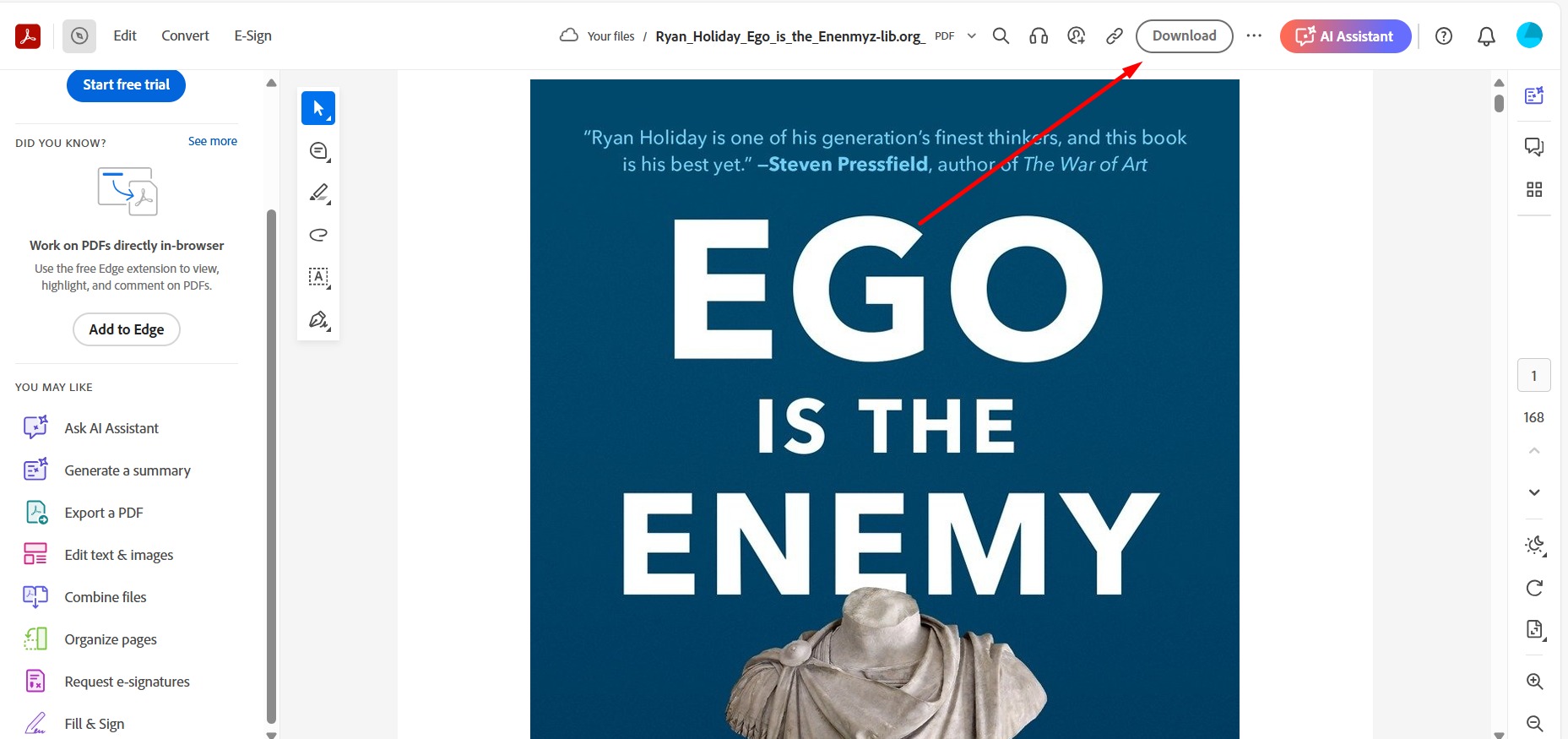1568x739 pixels.
Task: Expand the file name dropdown arrow
Action: (x=971, y=35)
